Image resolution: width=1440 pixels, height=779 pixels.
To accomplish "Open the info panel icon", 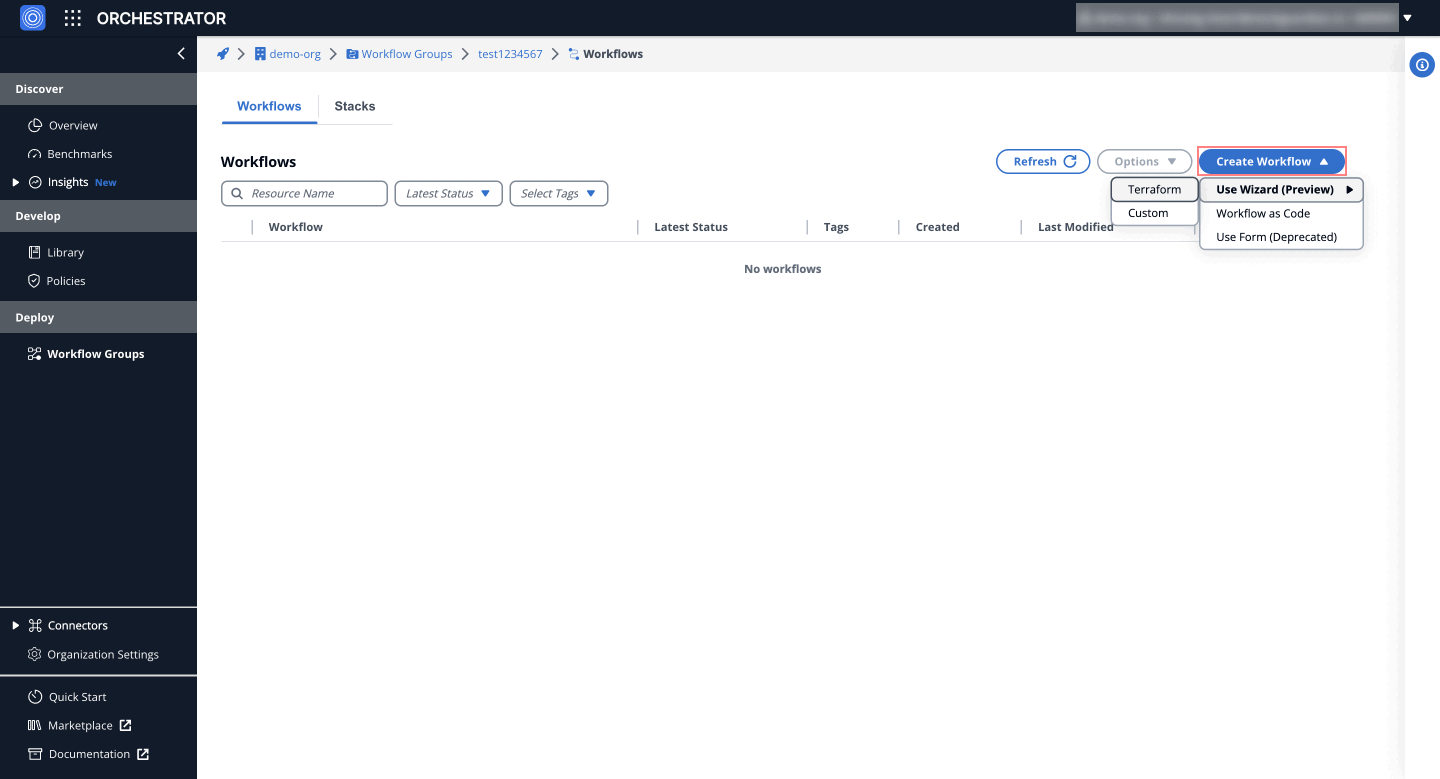I will (x=1421, y=65).
